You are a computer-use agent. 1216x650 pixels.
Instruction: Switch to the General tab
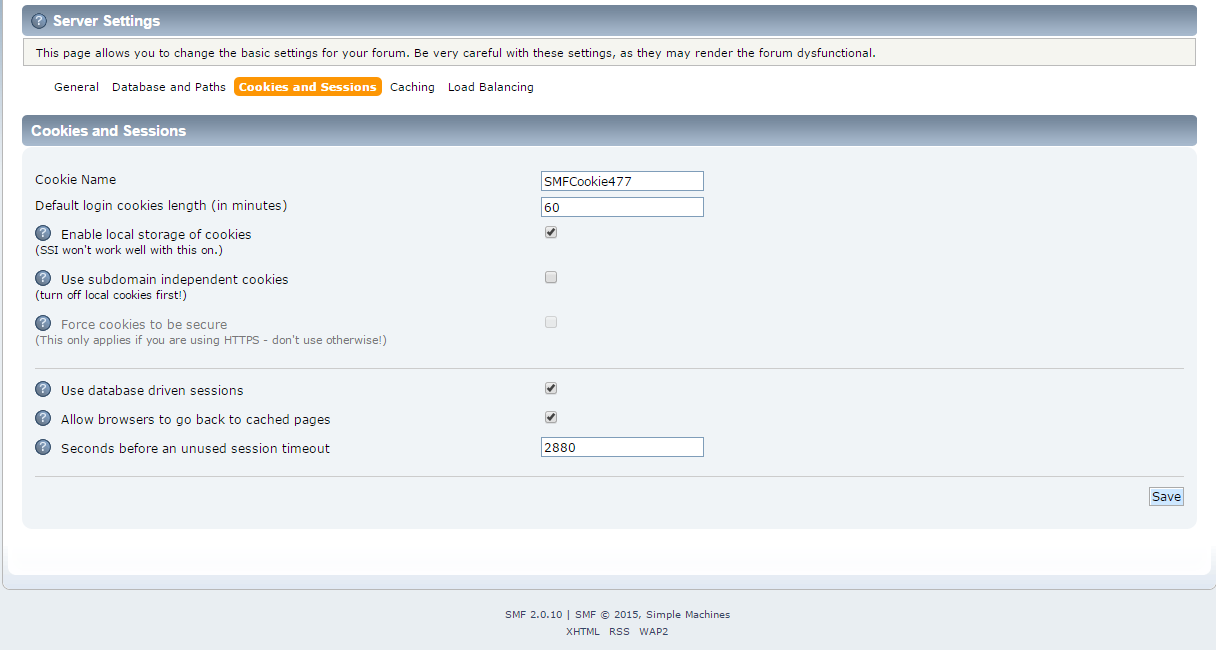76,87
